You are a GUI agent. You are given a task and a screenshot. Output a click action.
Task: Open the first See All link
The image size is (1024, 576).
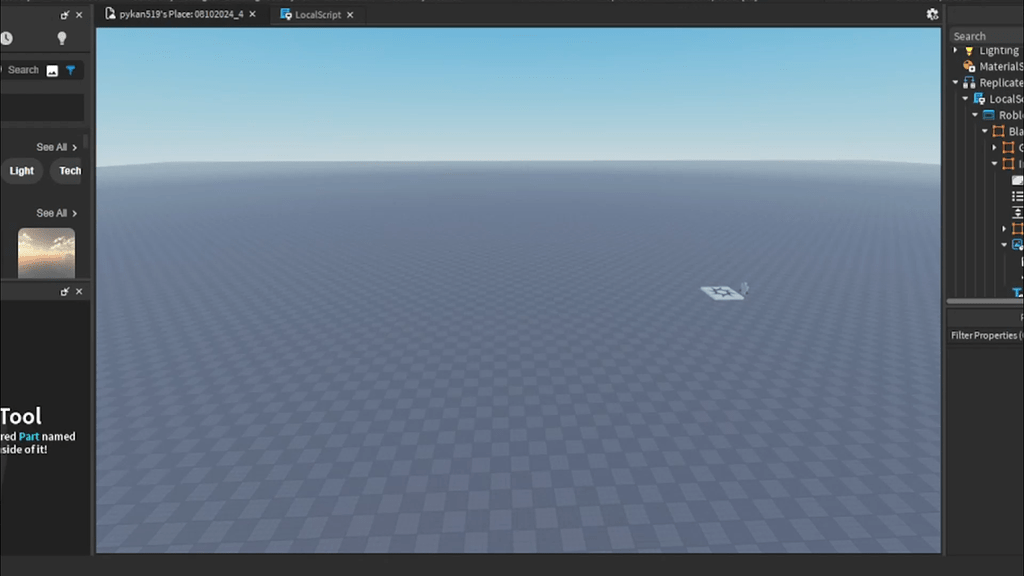(x=52, y=146)
